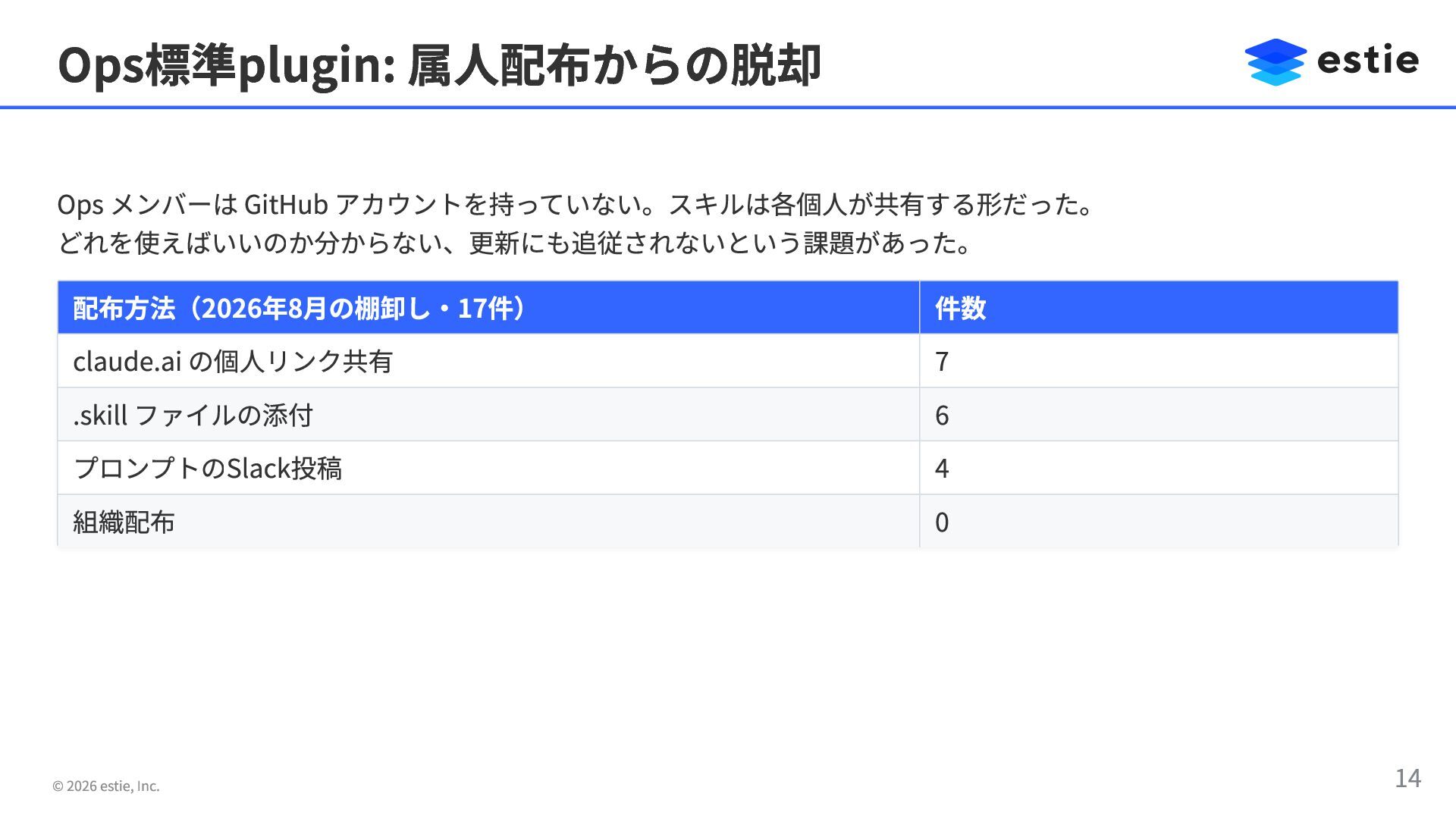Click the 配布方法 table header cell
The width and height of the screenshot is (1456, 819).
coord(488,307)
